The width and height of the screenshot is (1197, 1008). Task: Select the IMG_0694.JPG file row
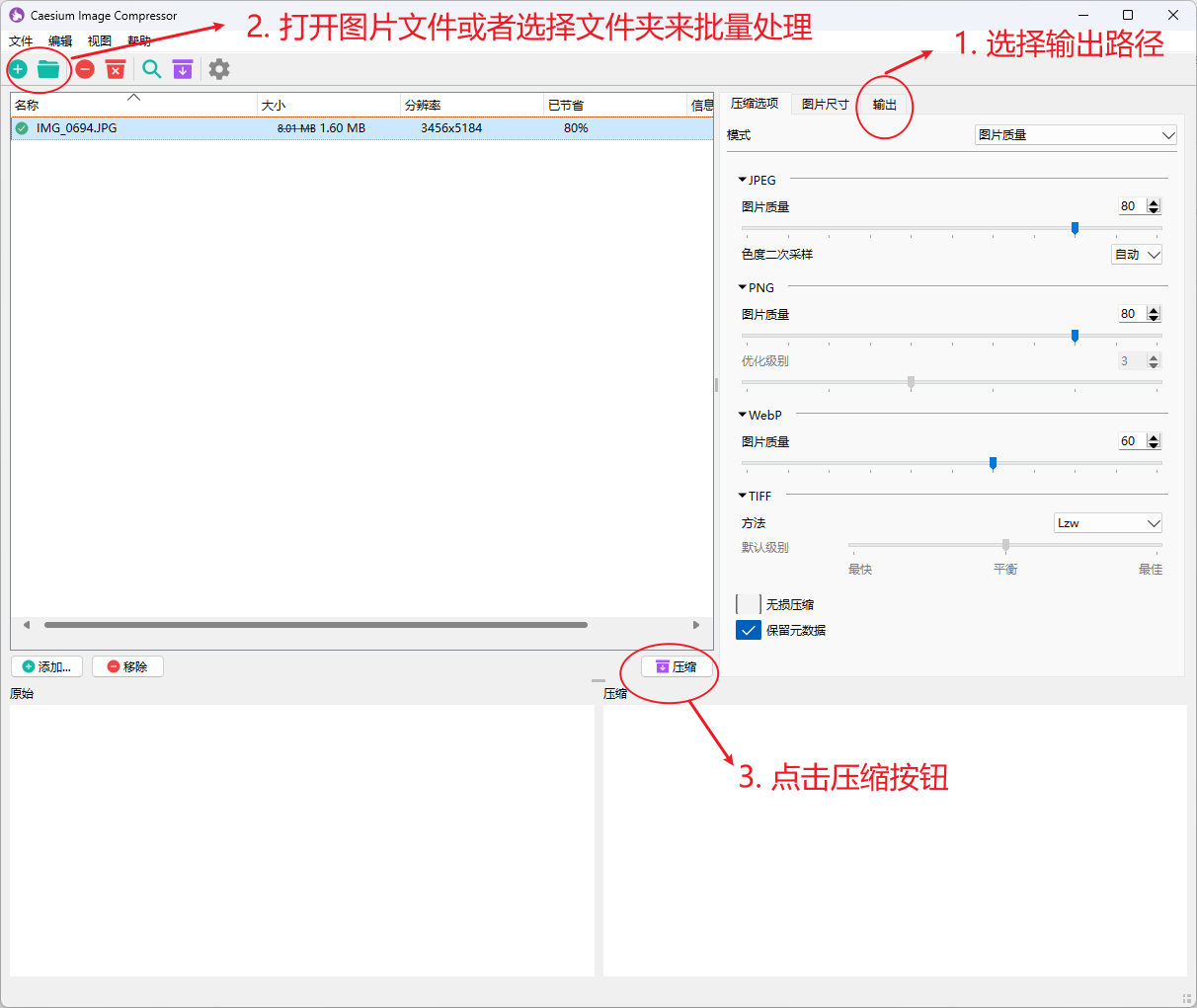point(361,128)
